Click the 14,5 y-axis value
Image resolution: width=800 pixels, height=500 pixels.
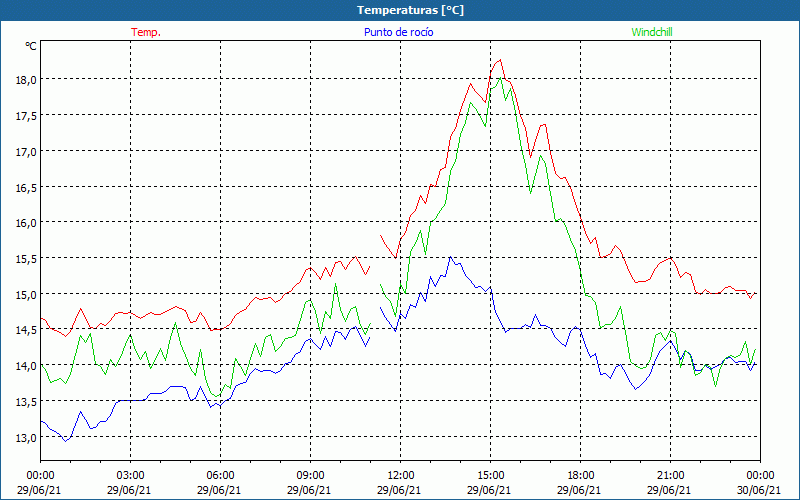[x=28, y=330]
